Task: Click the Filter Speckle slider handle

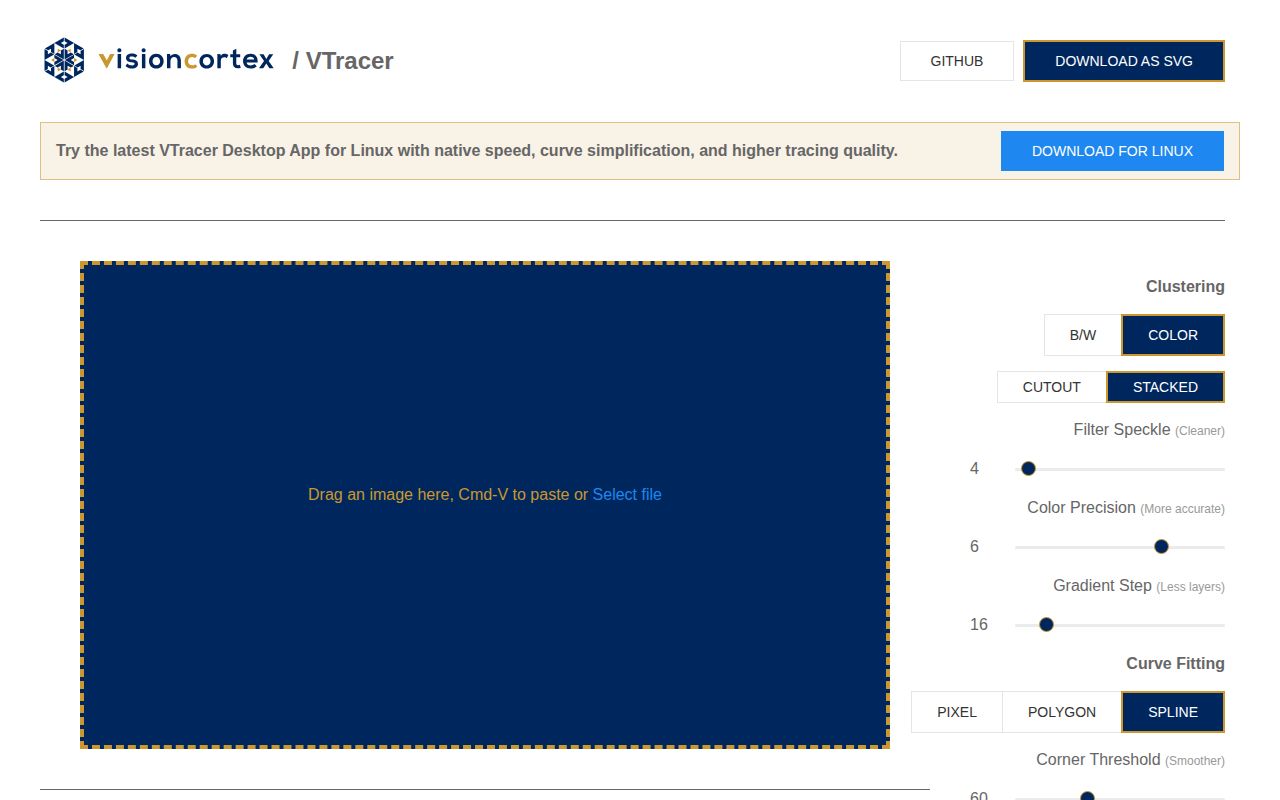Action: click(x=1028, y=468)
